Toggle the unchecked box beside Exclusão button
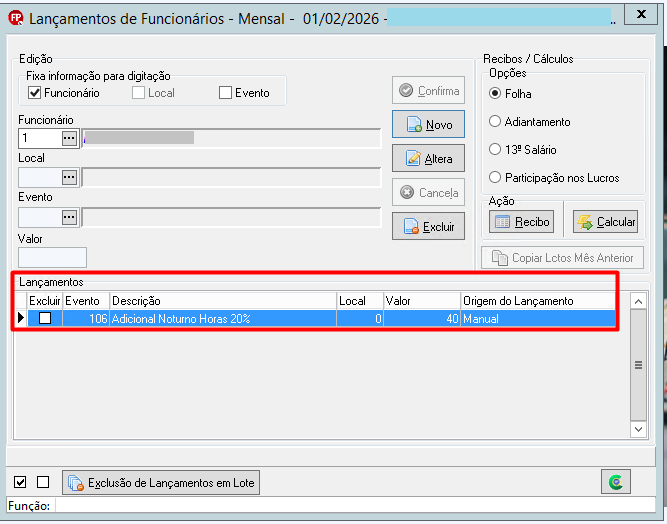667x524 pixels. click(x=43, y=482)
